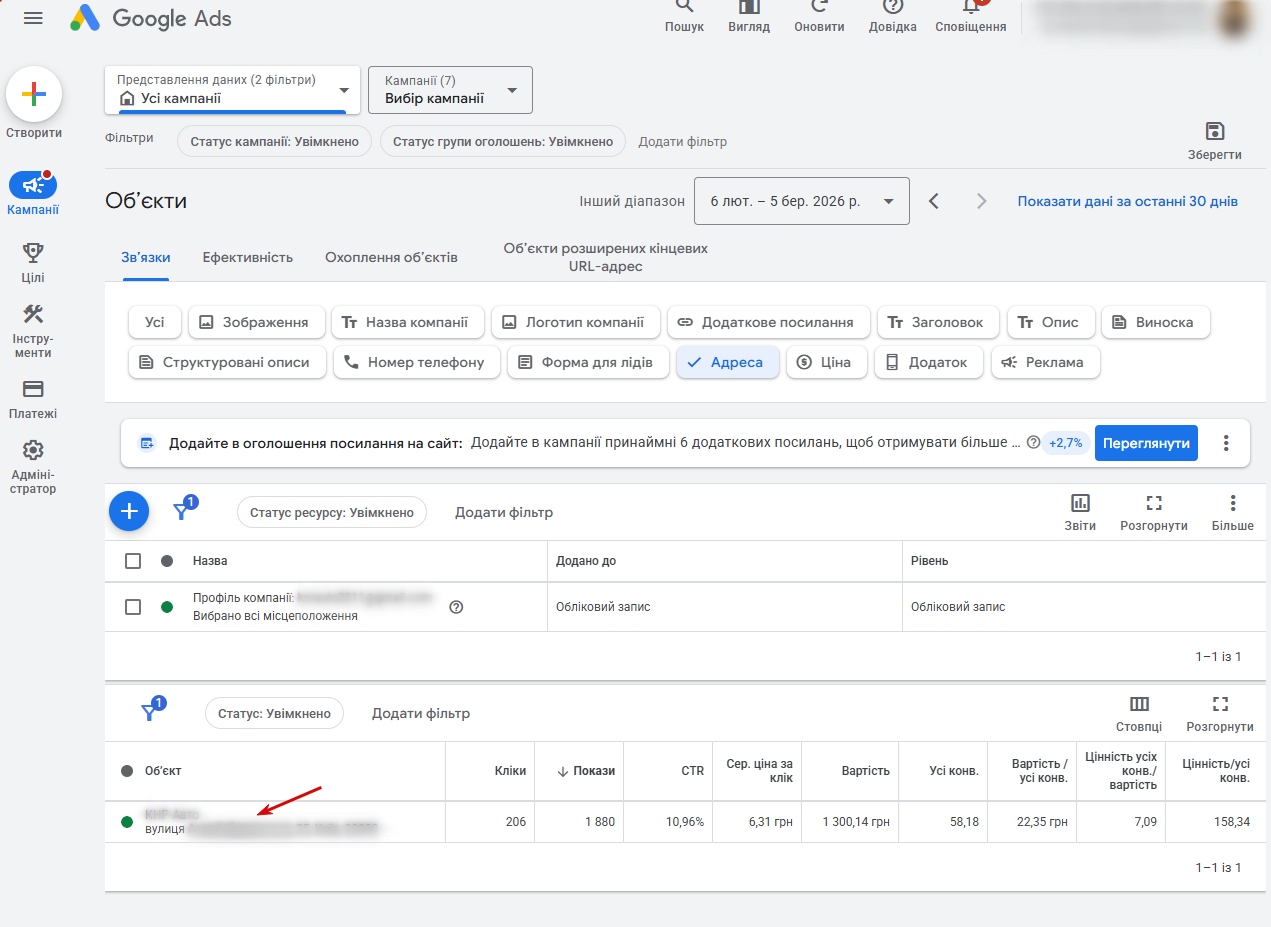1271x927 pixels.
Task: Open Статус кампанії: Увімкнено filter chip
Action: 275,141
